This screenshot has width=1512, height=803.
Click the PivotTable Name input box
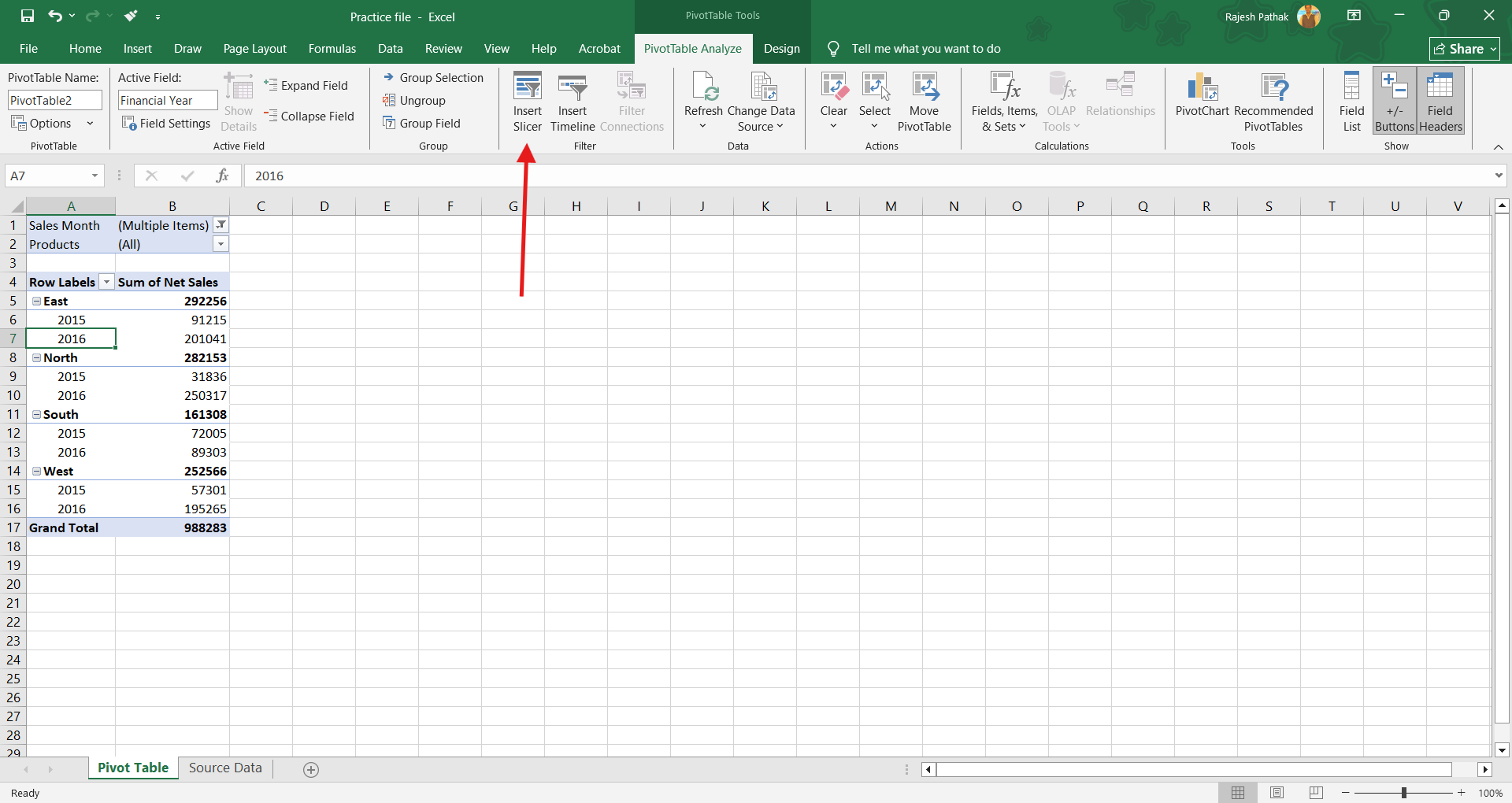(54, 101)
